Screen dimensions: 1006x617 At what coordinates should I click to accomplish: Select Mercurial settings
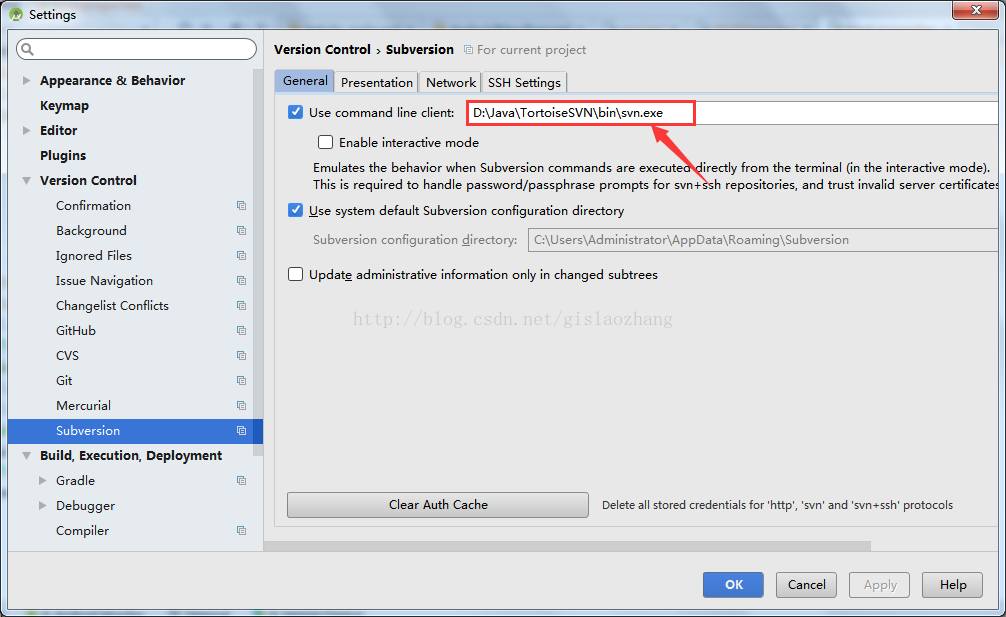[x=83, y=405]
